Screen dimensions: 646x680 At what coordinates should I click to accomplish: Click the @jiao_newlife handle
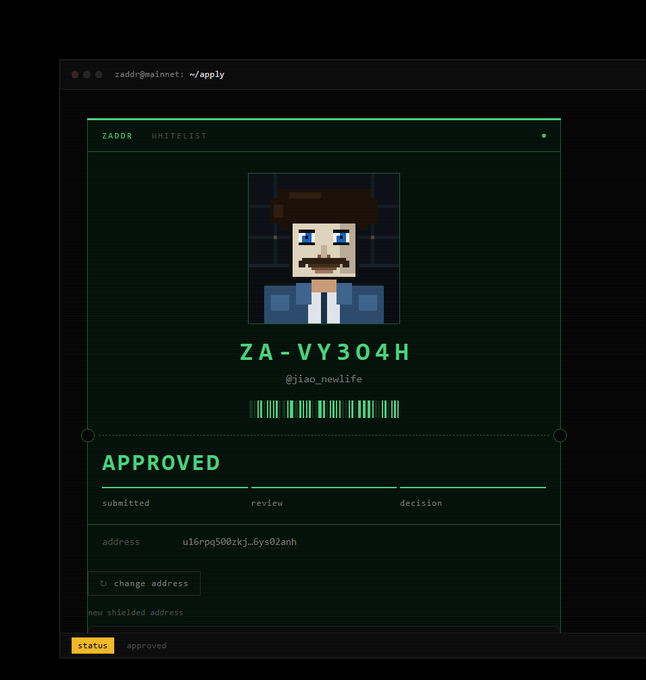point(324,379)
